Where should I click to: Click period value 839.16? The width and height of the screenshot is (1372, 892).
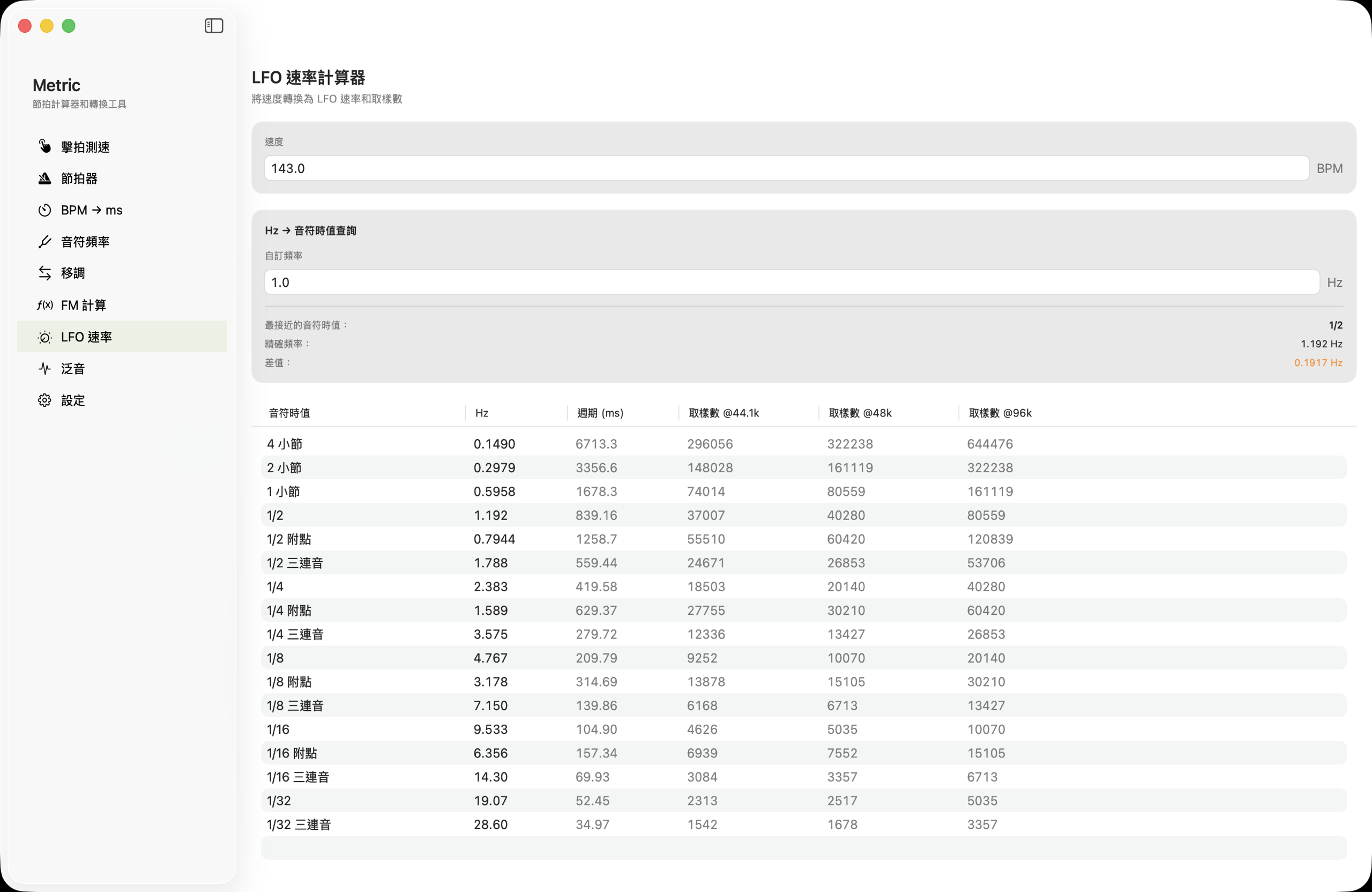[x=596, y=516]
